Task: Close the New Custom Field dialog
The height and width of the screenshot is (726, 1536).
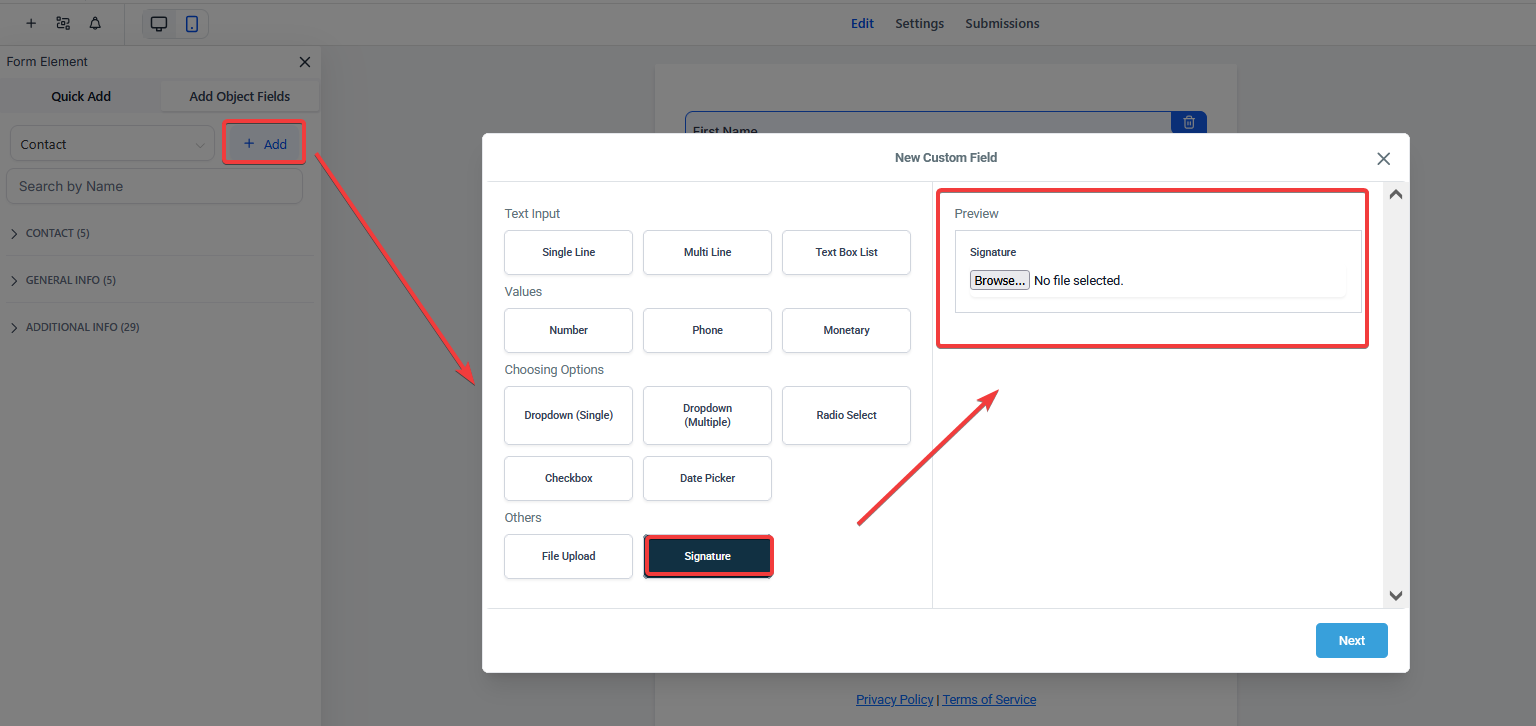Action: (x=1383, y=159)
